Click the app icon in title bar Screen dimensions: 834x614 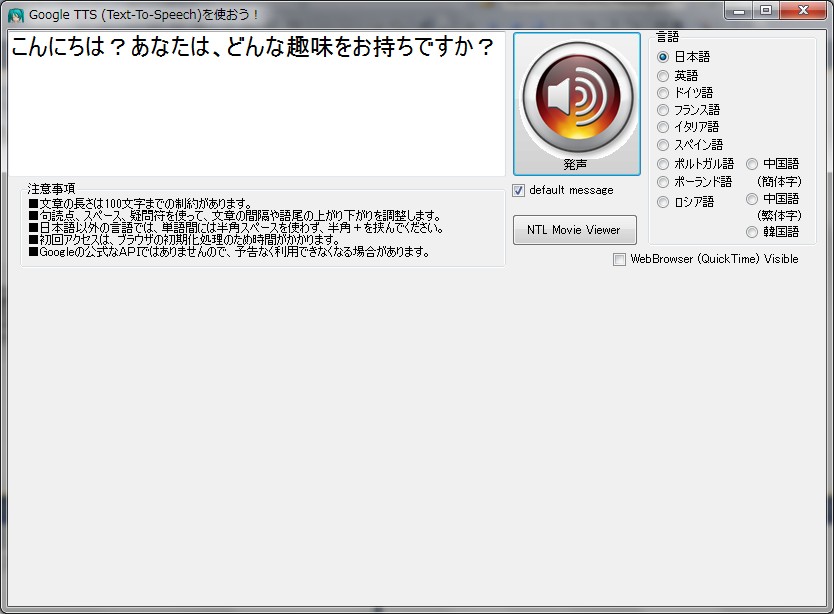click(16, 15)
